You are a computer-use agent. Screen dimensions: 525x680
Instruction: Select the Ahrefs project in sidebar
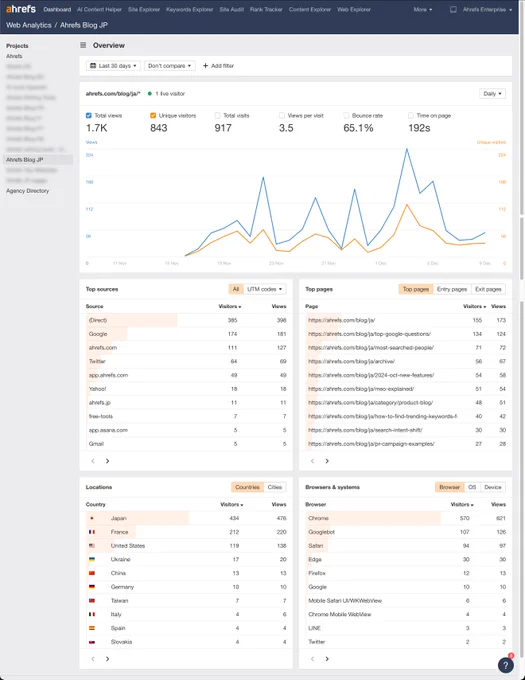tap(14, 56)
